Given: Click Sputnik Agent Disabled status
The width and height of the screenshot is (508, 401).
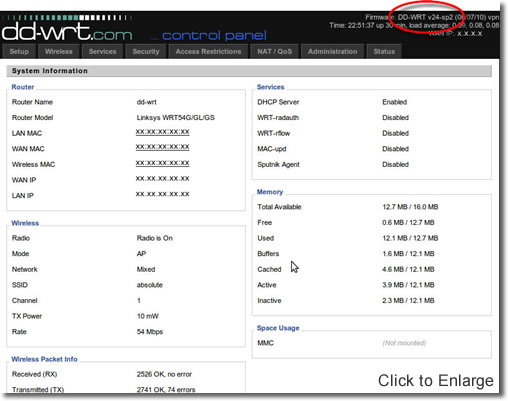Looking at the screenshot, I should tap(395, 165).
